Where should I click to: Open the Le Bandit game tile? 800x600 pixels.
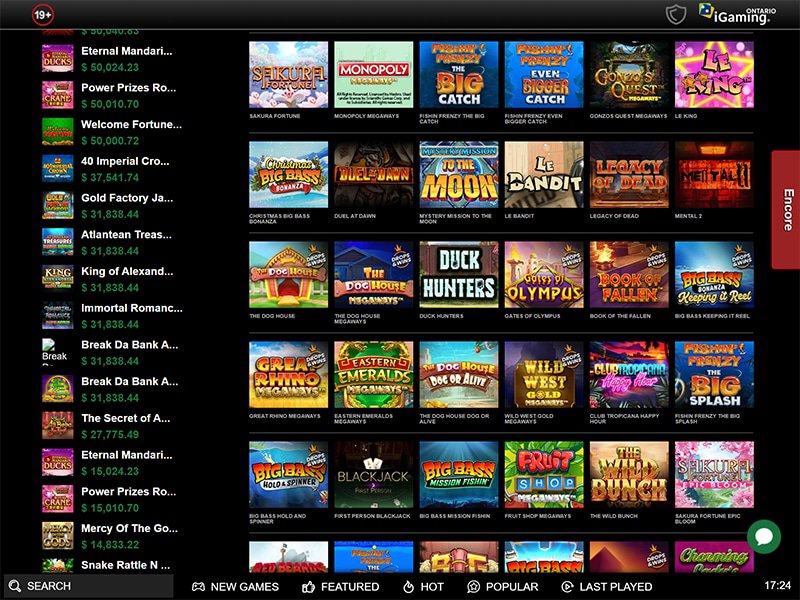[544, 174]
